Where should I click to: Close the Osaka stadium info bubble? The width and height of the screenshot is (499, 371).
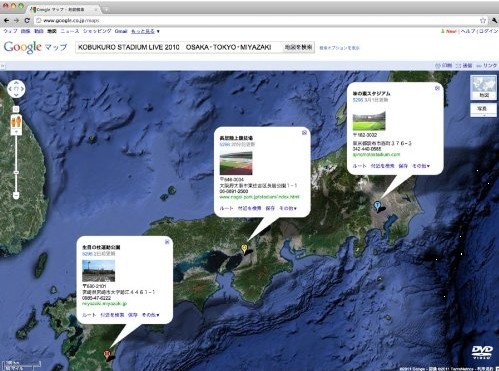point(304,133)
